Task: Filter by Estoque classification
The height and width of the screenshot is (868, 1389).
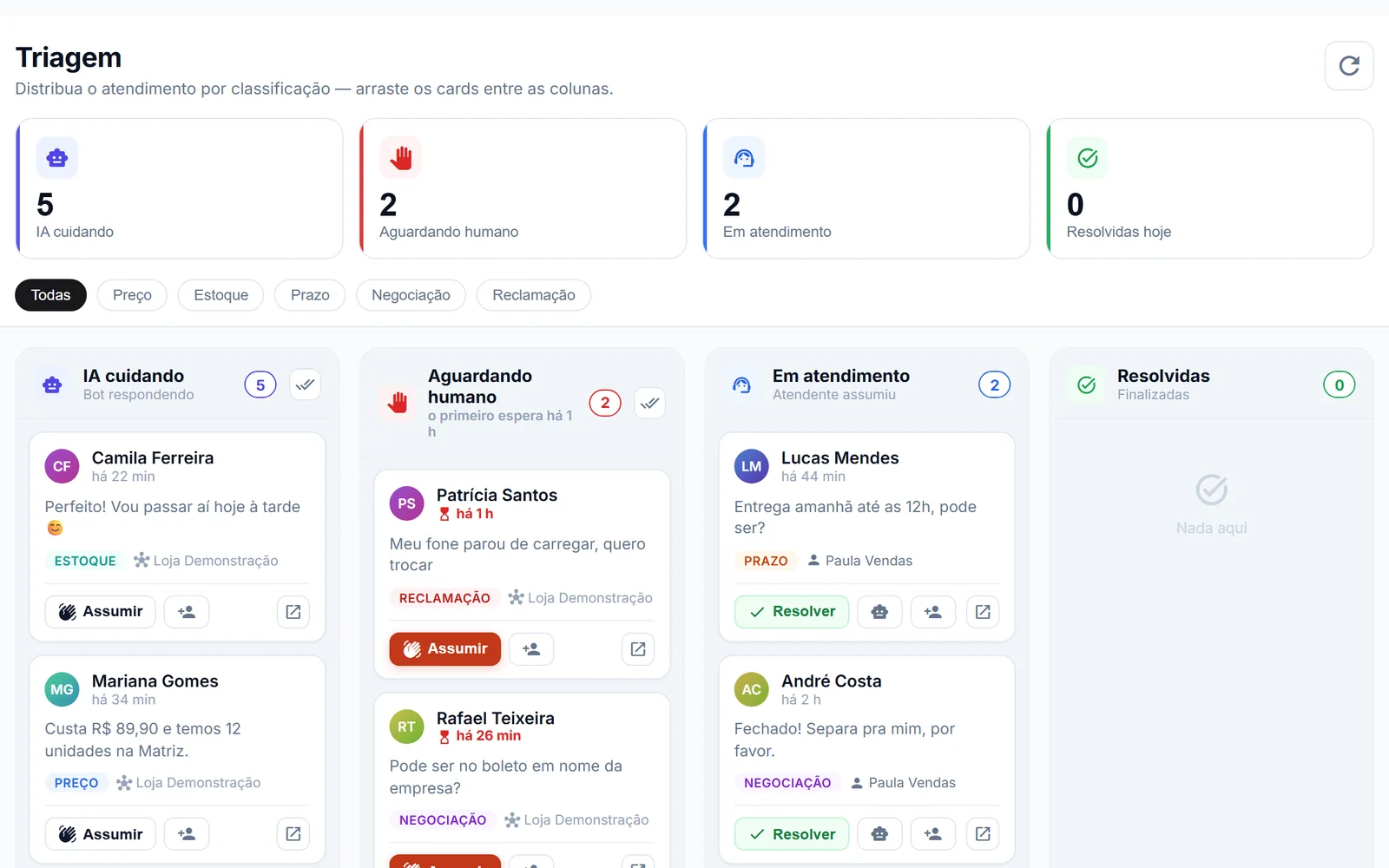Action: (221, 295)
